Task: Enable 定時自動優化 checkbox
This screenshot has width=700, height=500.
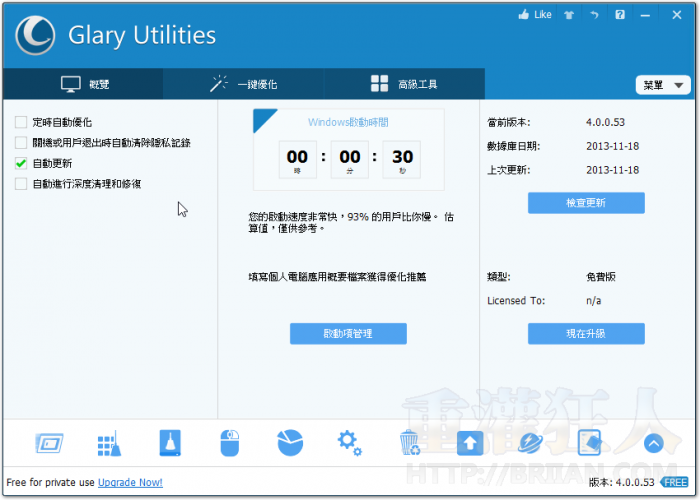Action: coord(21,122)
